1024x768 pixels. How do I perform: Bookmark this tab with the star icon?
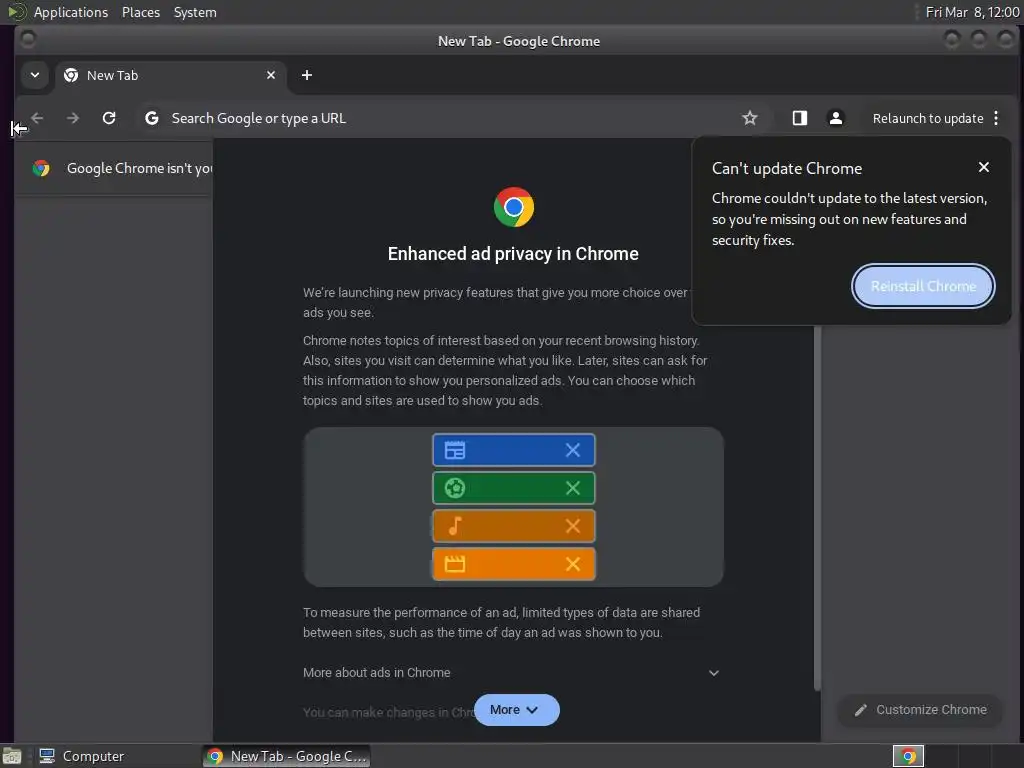coord(750,118)
